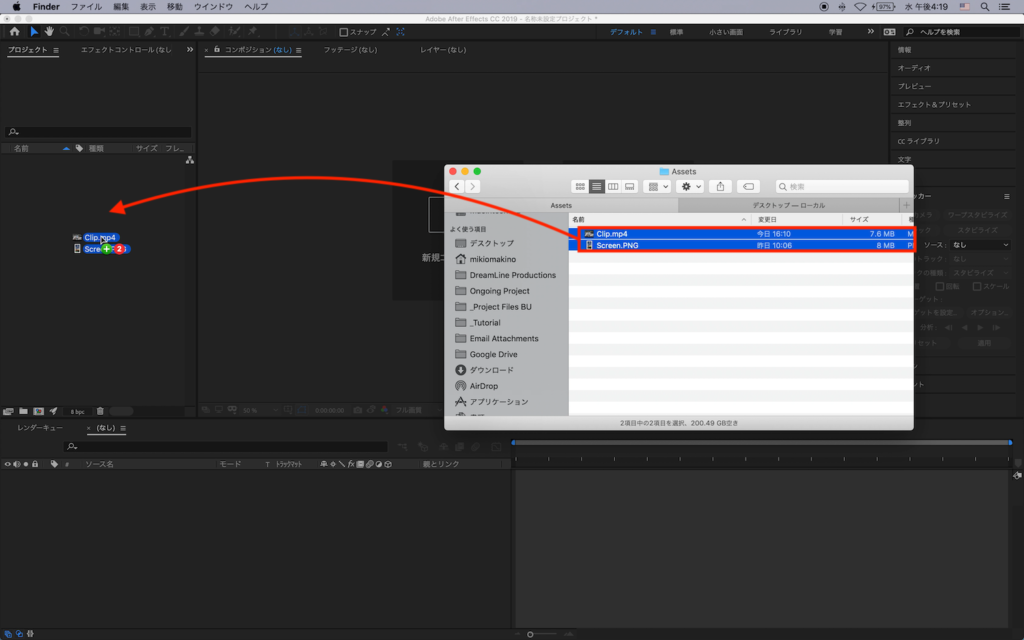Toggle the solo column header in timeline
This screenshot has height=640, width=1024.
point(25,464)
